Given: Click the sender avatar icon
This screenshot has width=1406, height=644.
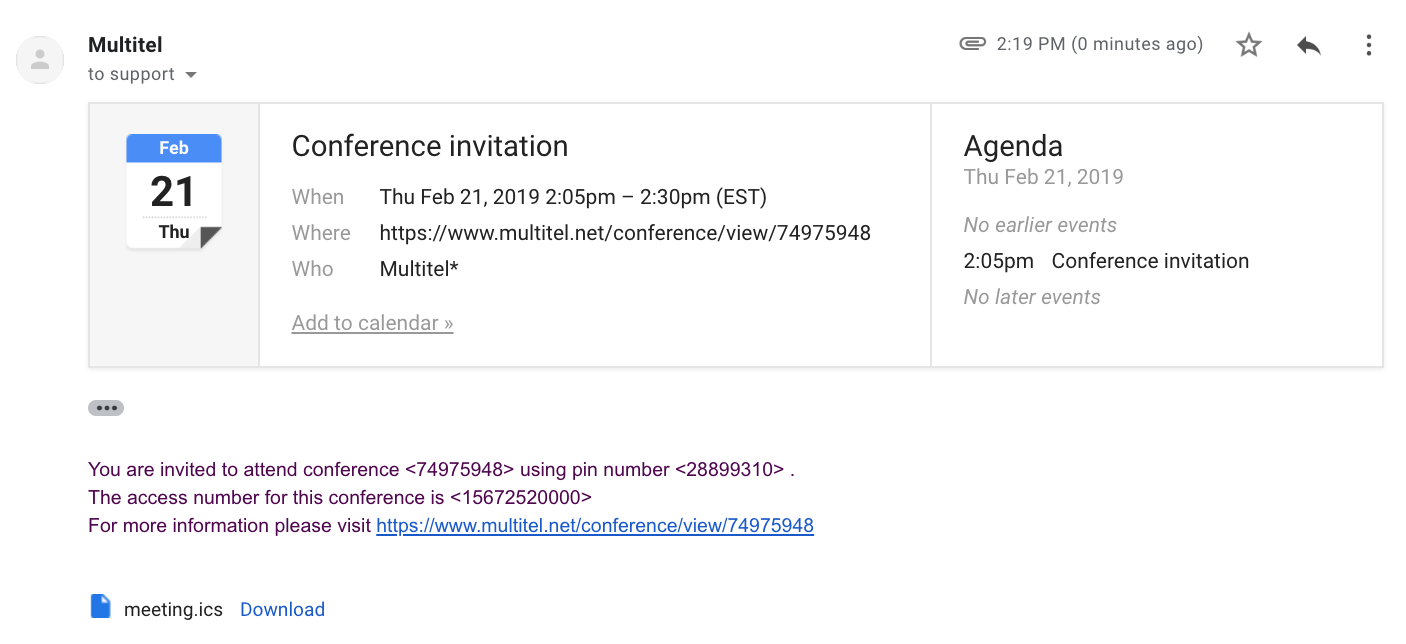Looking at the screenshot, I should click(x=41, y=59).
